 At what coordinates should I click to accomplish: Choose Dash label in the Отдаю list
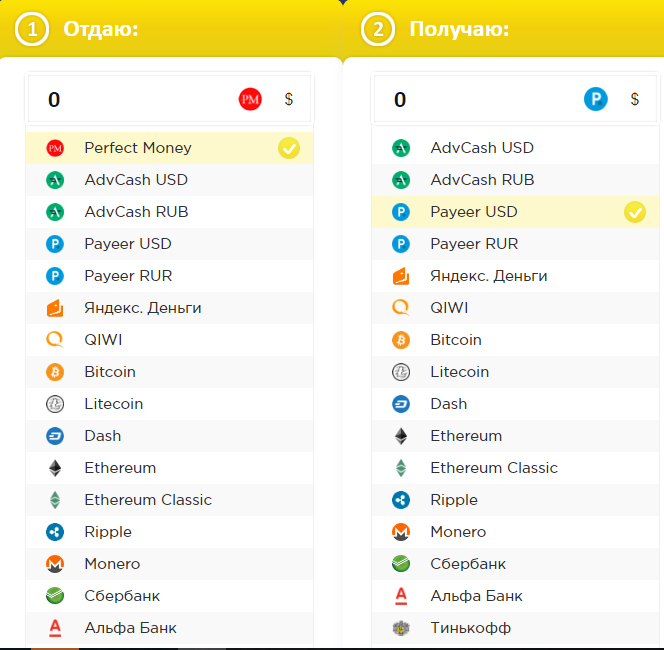[x=102, y=436]
